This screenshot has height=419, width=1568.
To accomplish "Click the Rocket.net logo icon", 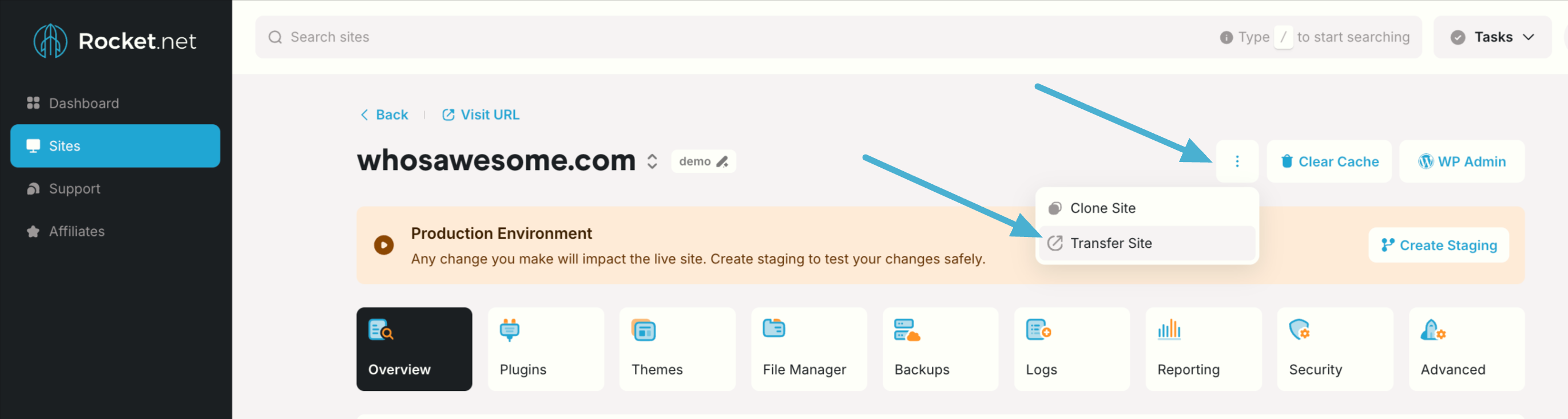I will coord(50,41).
